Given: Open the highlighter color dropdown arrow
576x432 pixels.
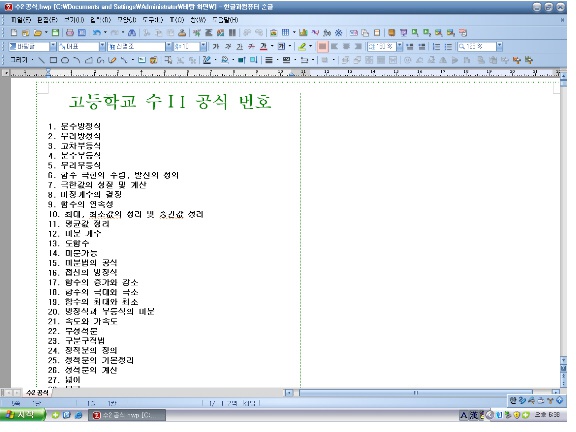Looking at the screenshot, I should pos(310,46).
